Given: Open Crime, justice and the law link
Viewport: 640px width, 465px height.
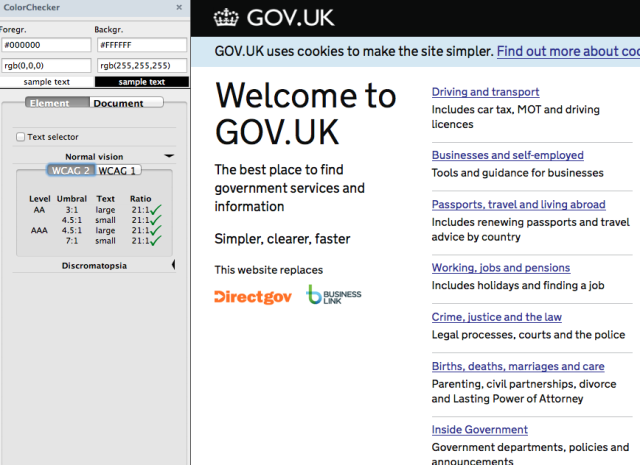Looking at the screenshot, I should tap(497, 317).
